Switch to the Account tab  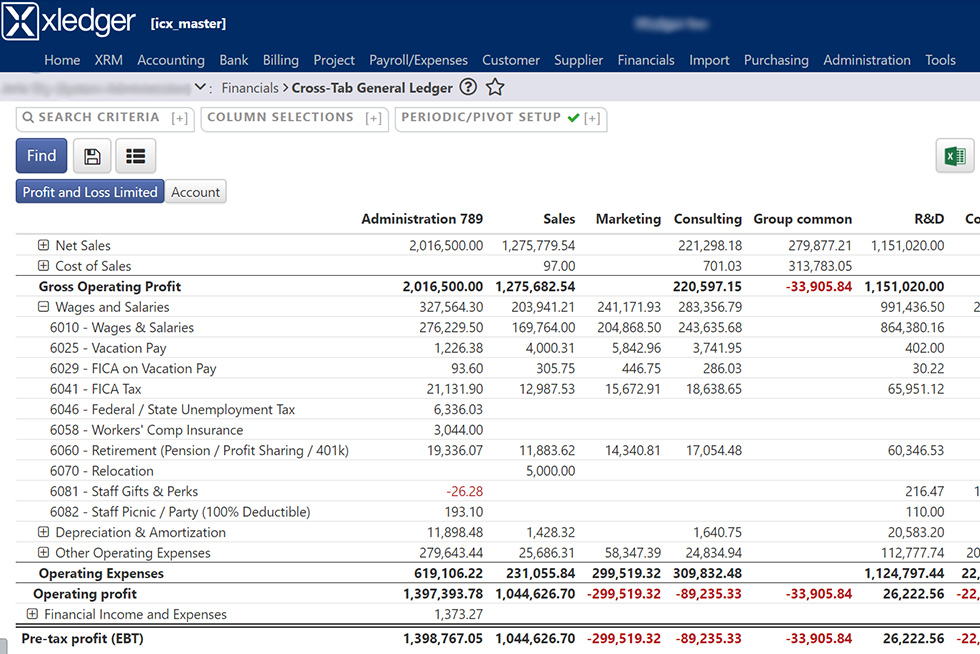[196, 192]
